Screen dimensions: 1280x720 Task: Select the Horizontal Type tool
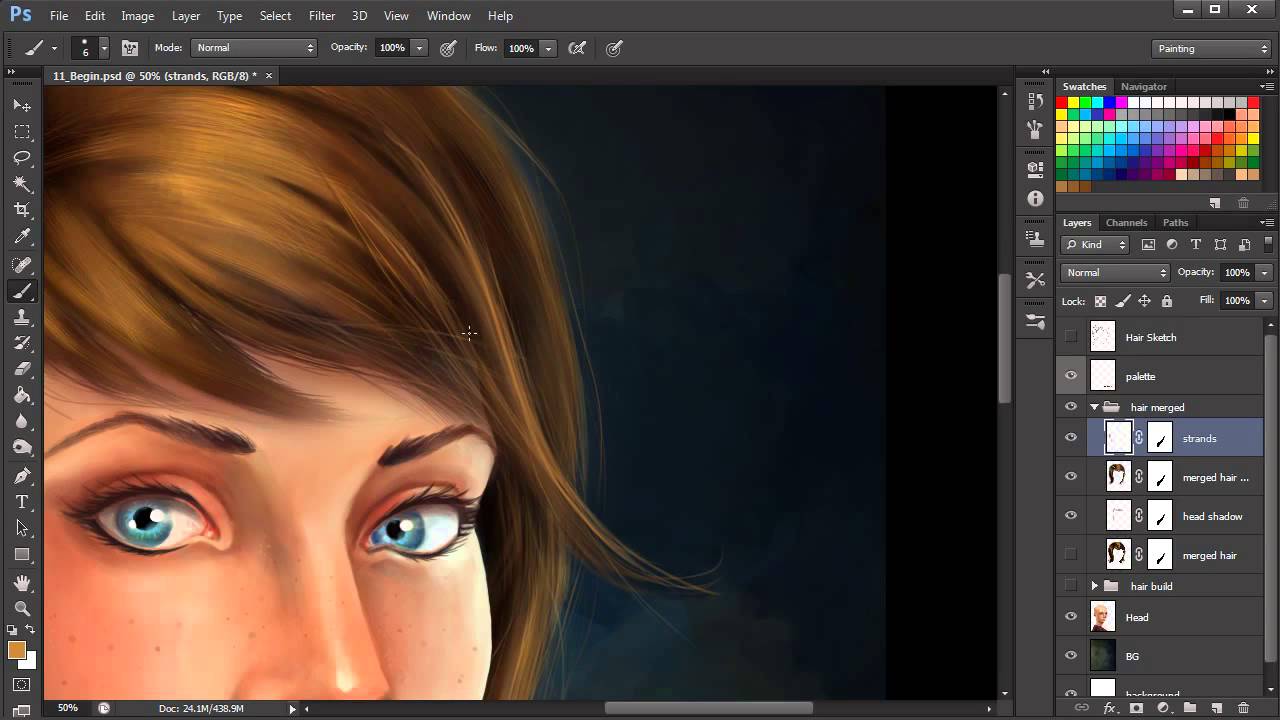(x=22, y=502)
